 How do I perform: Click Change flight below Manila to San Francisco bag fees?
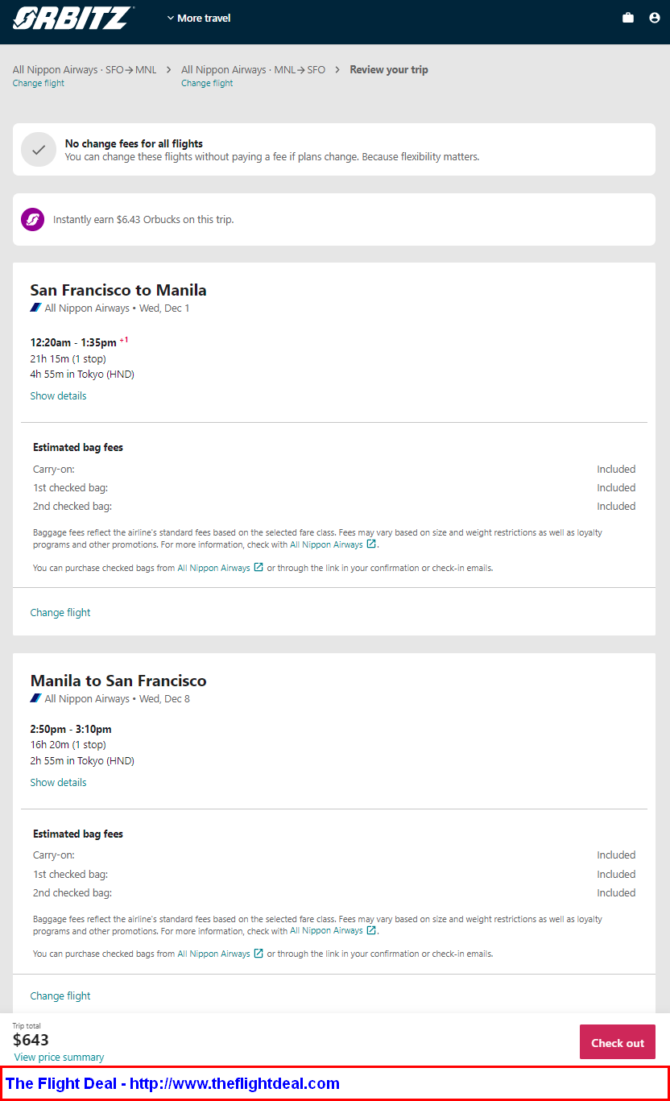[x=60, y=996]
